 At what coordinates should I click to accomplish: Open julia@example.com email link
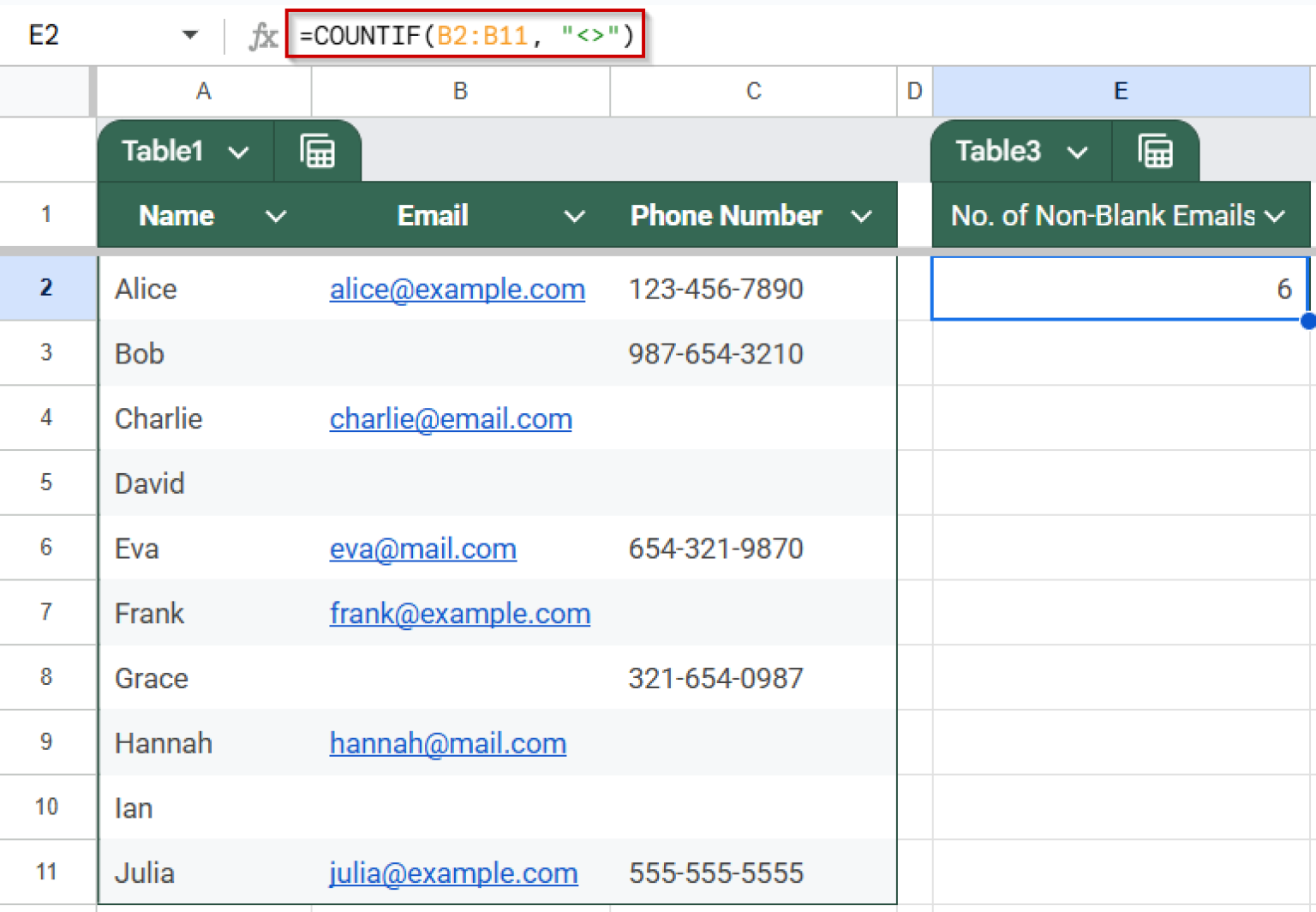tap(453, 873)
